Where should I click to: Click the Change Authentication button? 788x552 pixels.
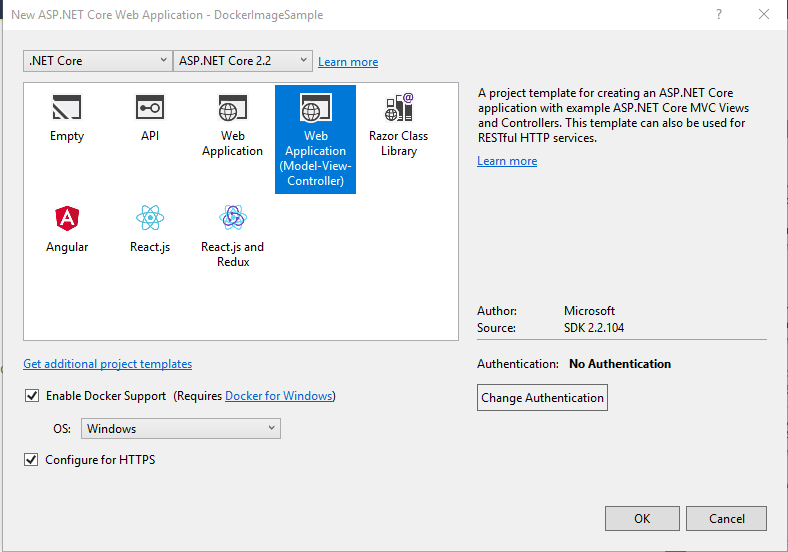[542, 398]
